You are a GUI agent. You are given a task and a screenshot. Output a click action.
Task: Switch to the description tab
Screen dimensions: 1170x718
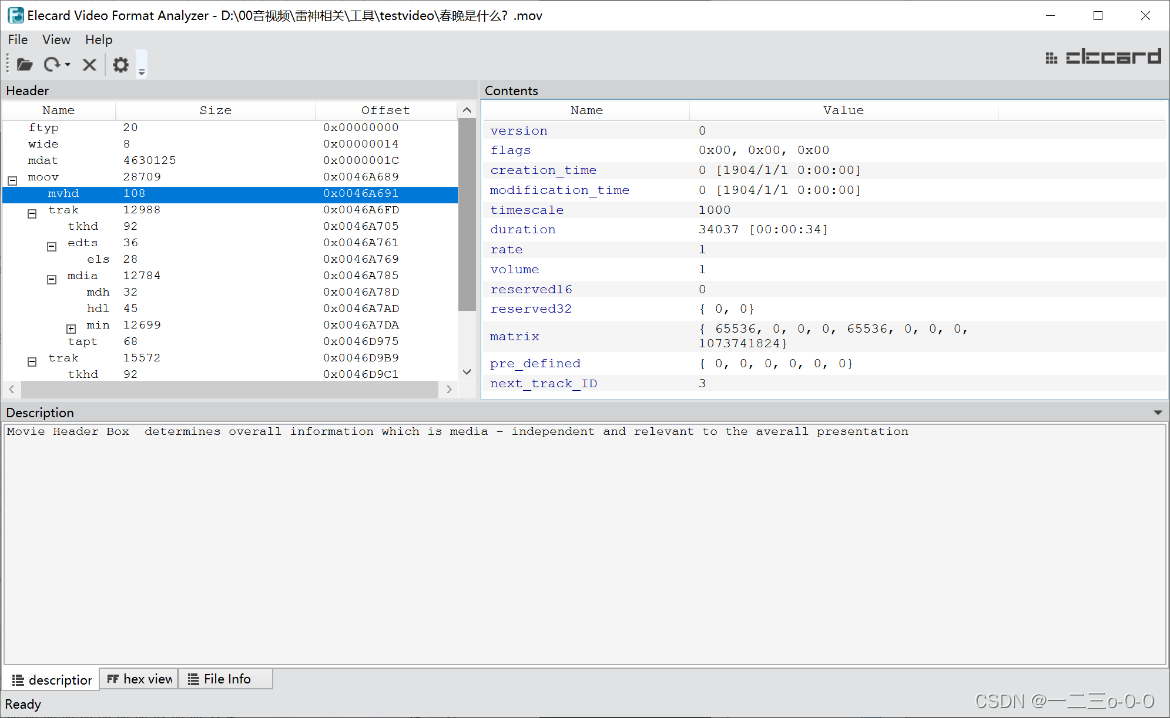click(x=51, y=680)
